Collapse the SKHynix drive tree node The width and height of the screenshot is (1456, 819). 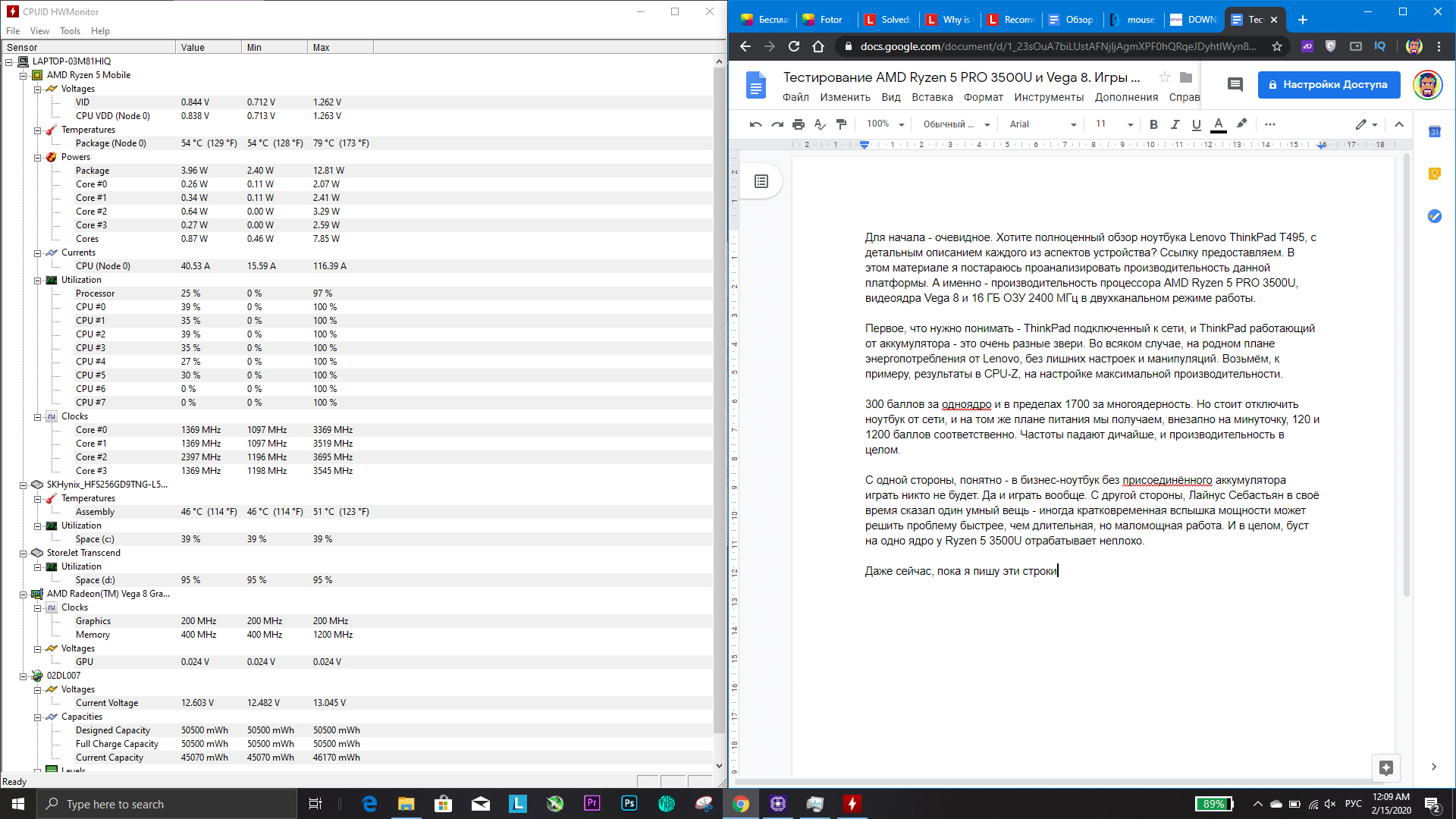tap(23, 485)
